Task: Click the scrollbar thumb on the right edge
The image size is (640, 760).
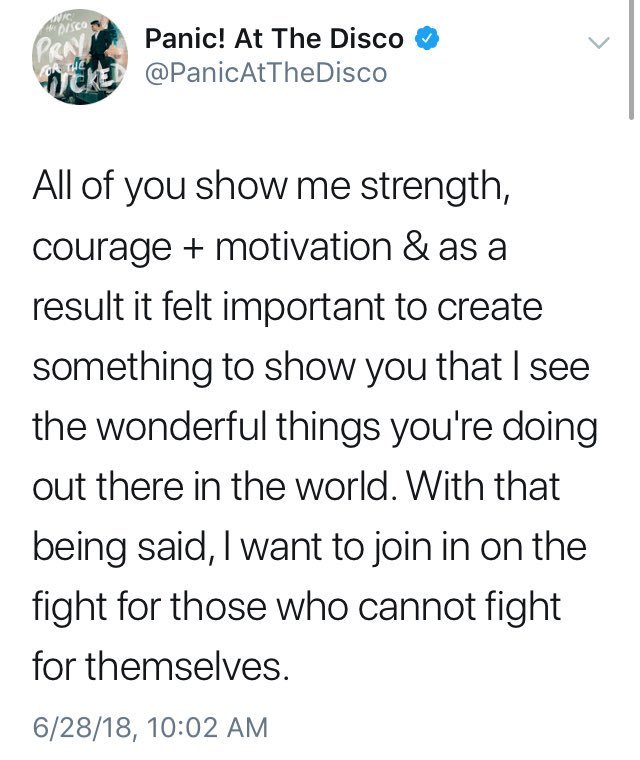Action: coord(632,60)
